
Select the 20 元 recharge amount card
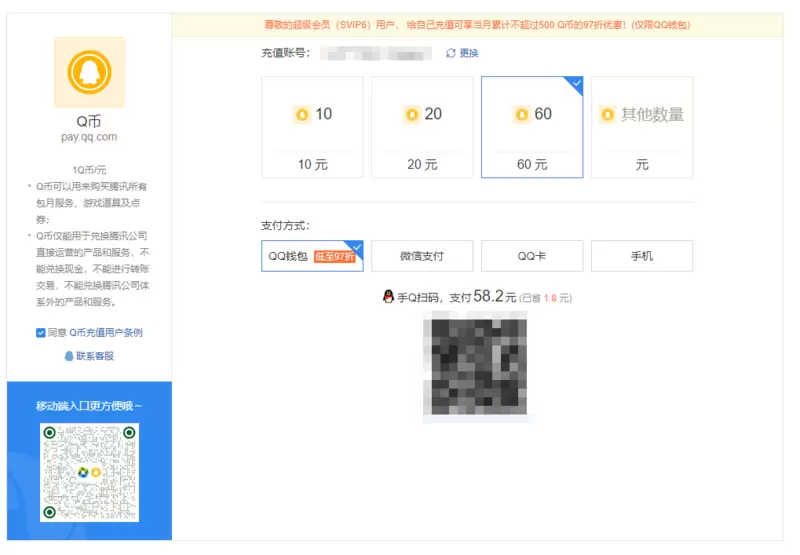tap(422, 127)
